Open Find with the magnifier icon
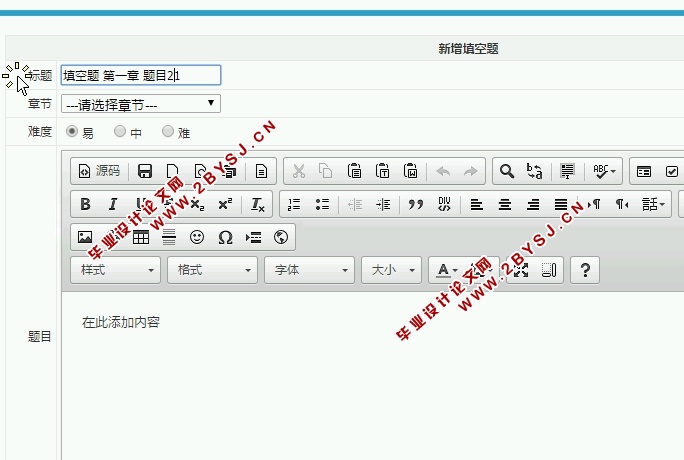This screenshot has width=684, height=460. coord(506,171)
